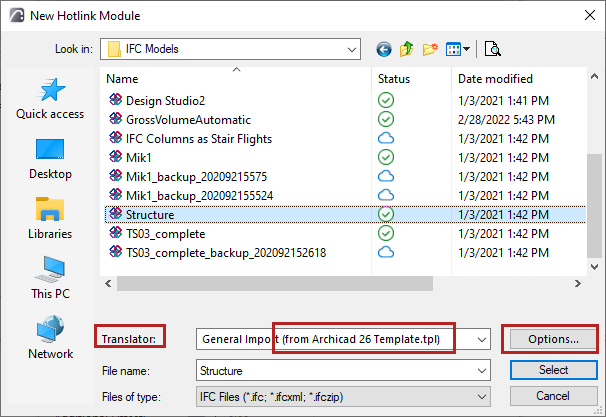
Task: Cancel the hotlink module dialog
Action: (554, 394)
